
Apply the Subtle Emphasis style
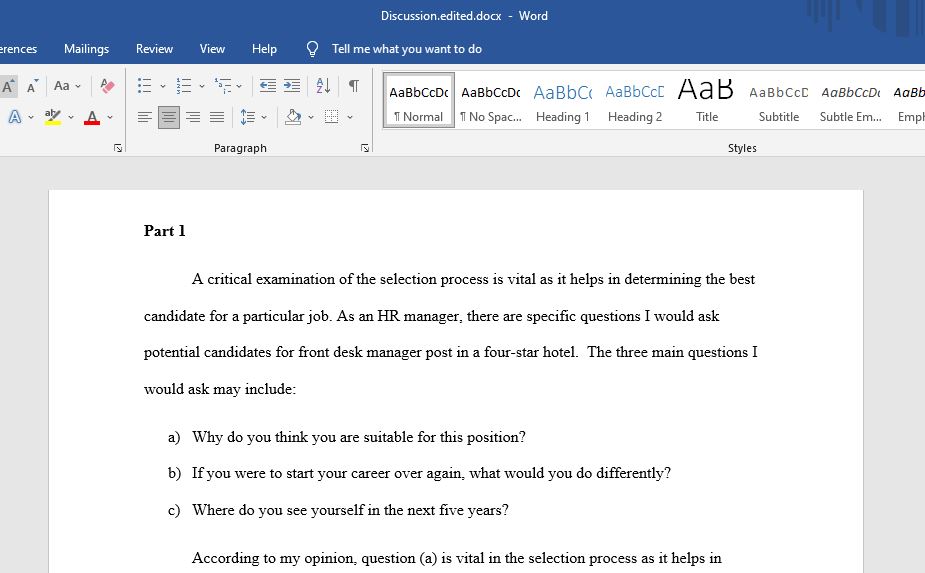[851, 100]
